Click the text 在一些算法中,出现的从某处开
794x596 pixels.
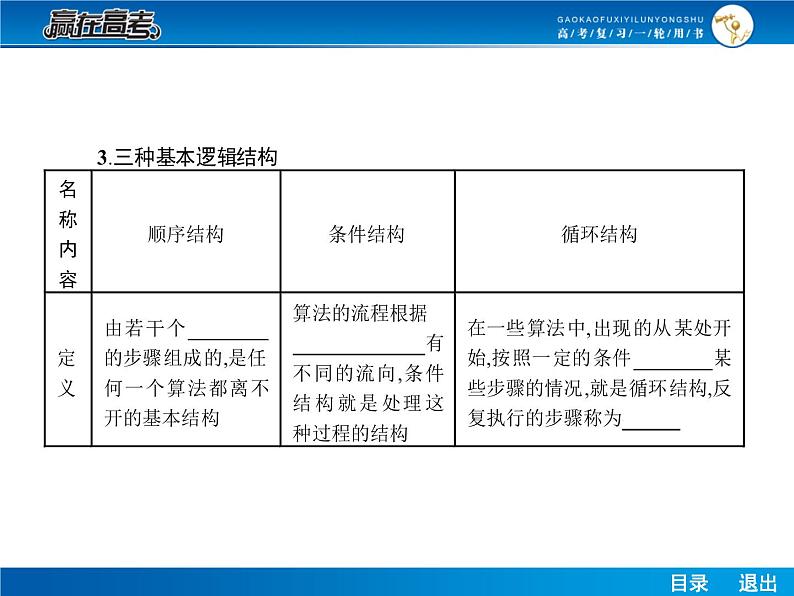599,328
